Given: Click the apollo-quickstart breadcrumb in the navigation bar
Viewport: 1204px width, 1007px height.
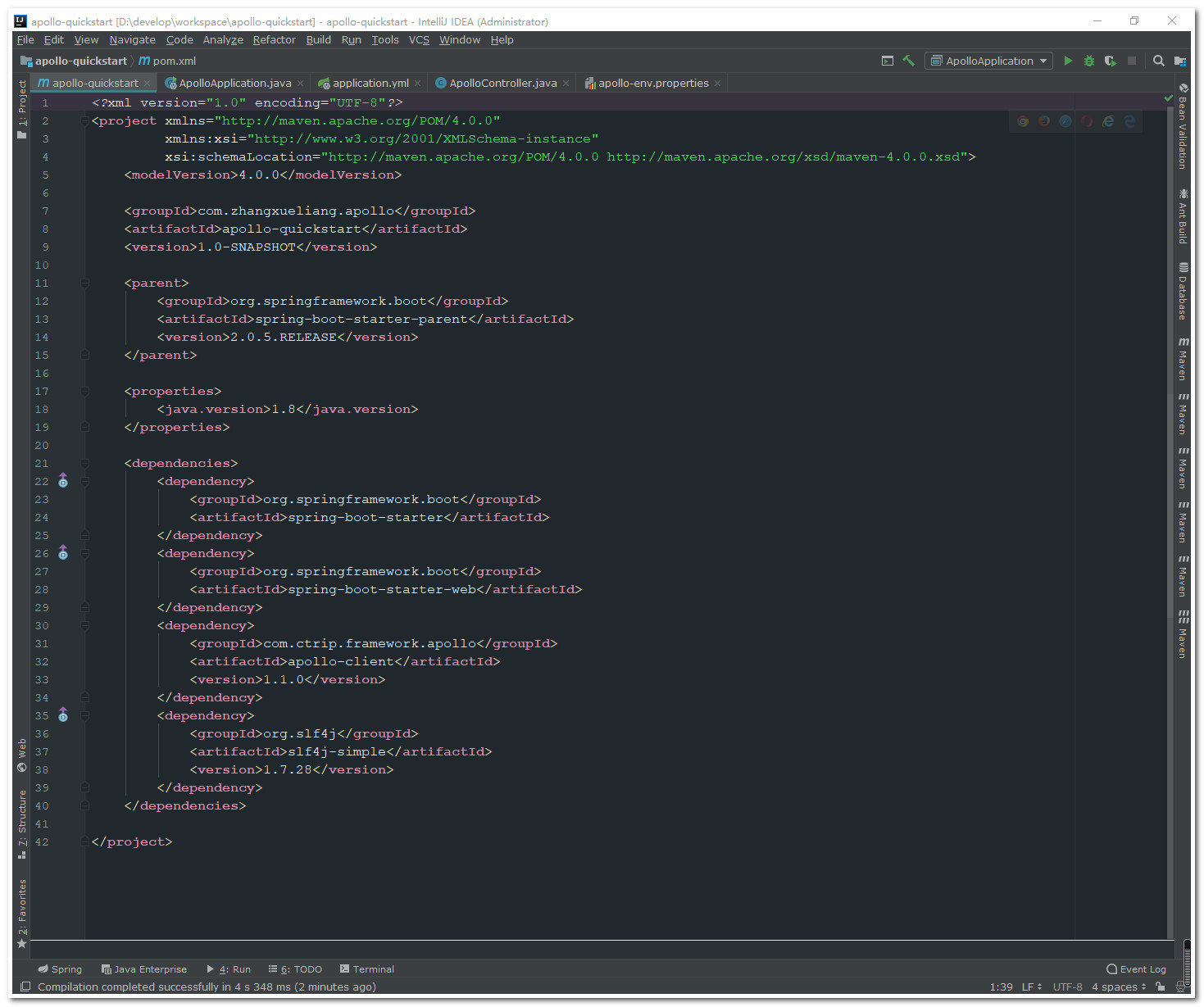Looking at the screenshot, I should (74, 61).
